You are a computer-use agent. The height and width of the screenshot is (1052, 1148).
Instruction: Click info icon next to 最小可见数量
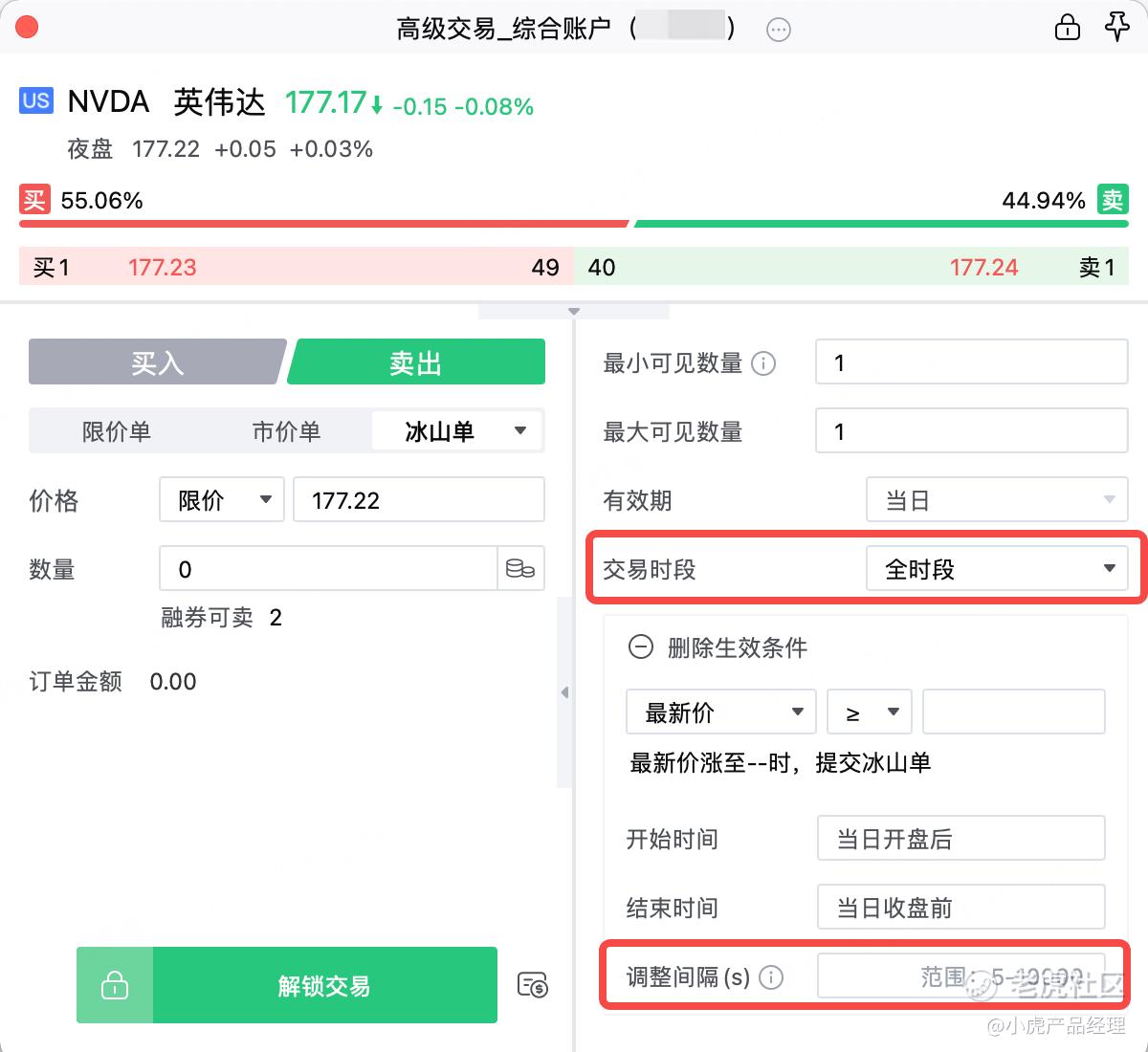click(x=763, y=363)
